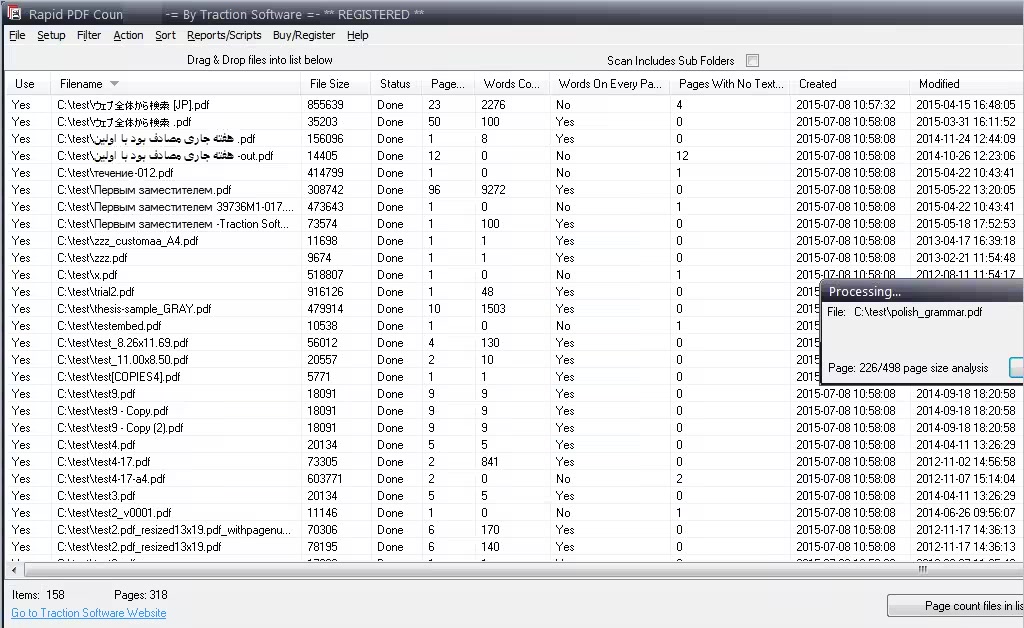Sort the list by File Size column
Screen dimensions: 1024x628
[x=329, y=84]
